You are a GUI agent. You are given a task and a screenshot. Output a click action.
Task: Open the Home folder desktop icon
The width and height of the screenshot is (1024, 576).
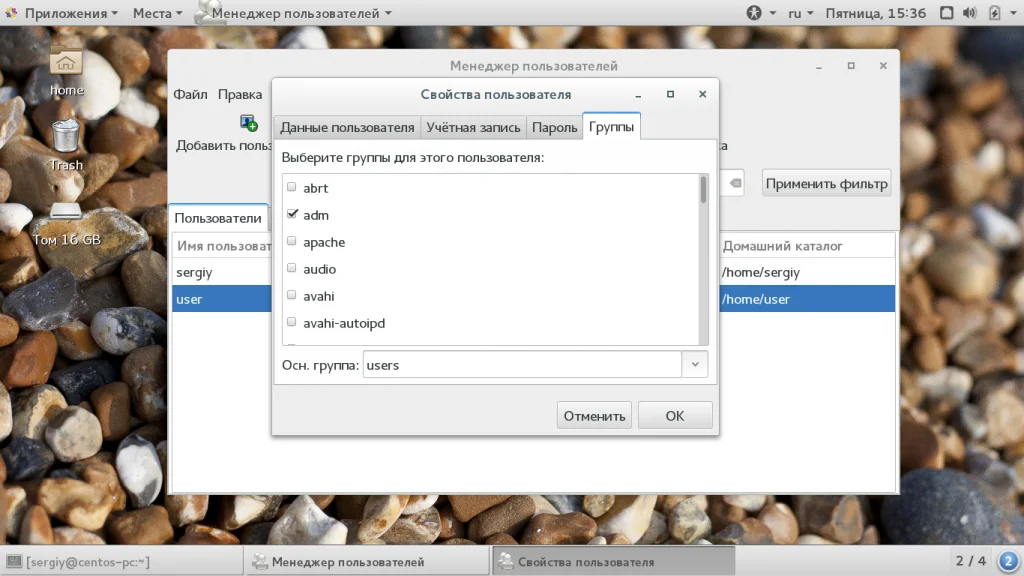[66, 67]
